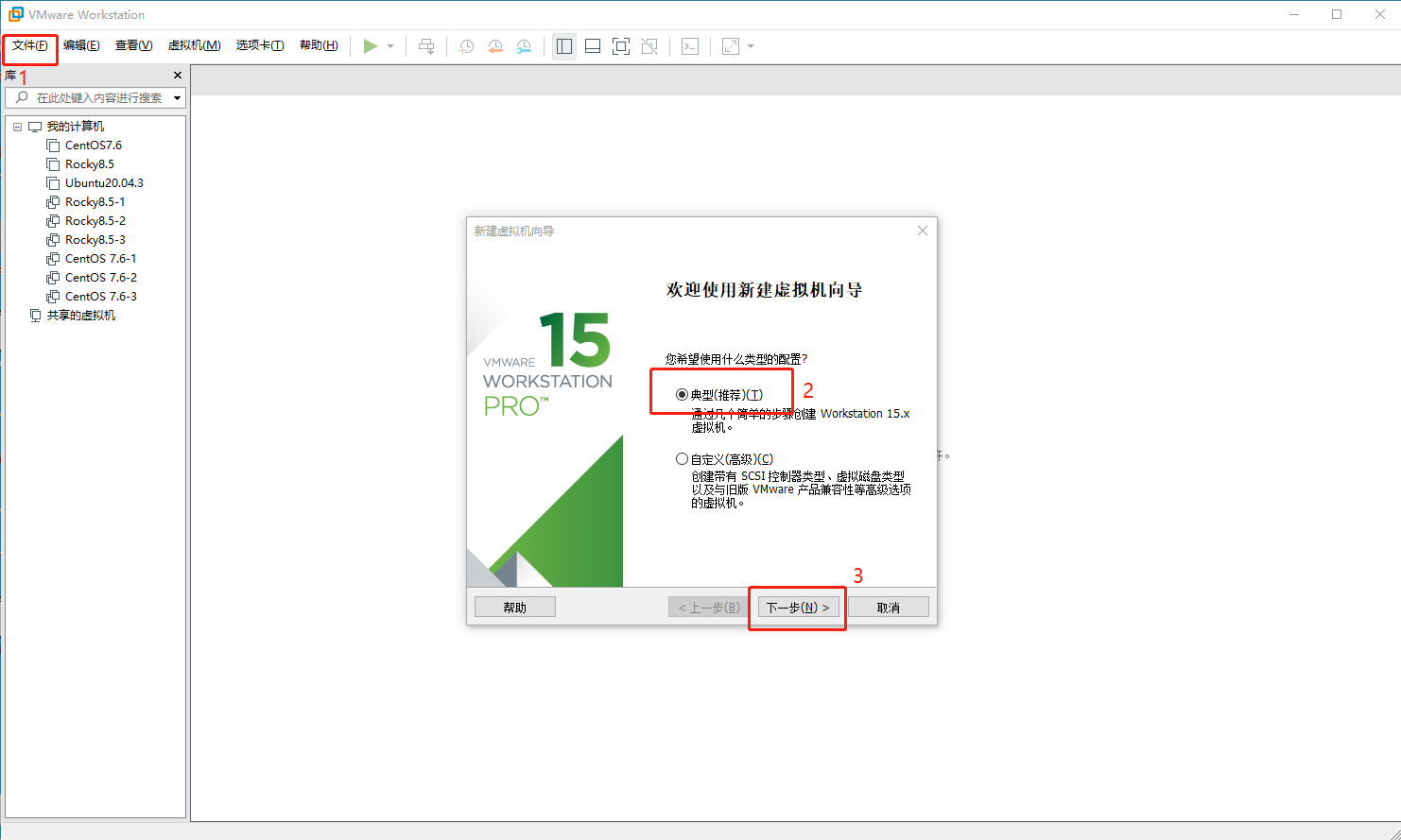Select the CentOS 7.6-1 cloned VM

click(x=101, y=259)
